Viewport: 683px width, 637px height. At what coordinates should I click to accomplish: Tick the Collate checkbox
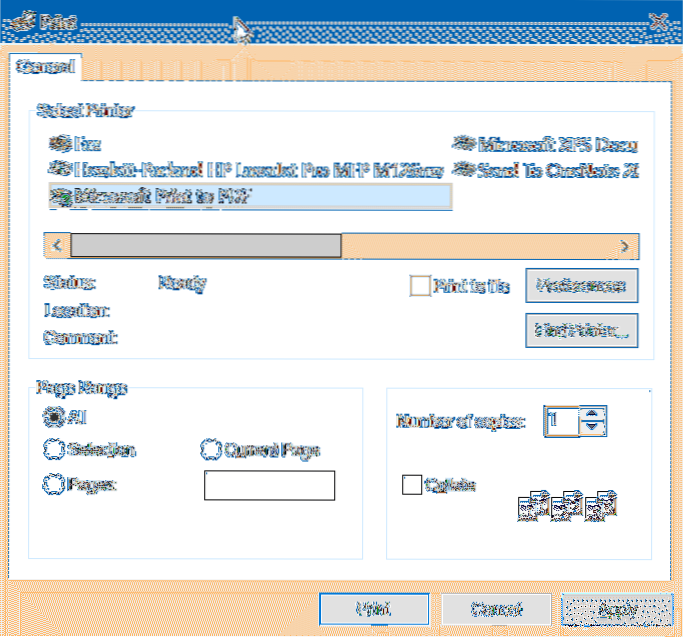coord(411,485)
